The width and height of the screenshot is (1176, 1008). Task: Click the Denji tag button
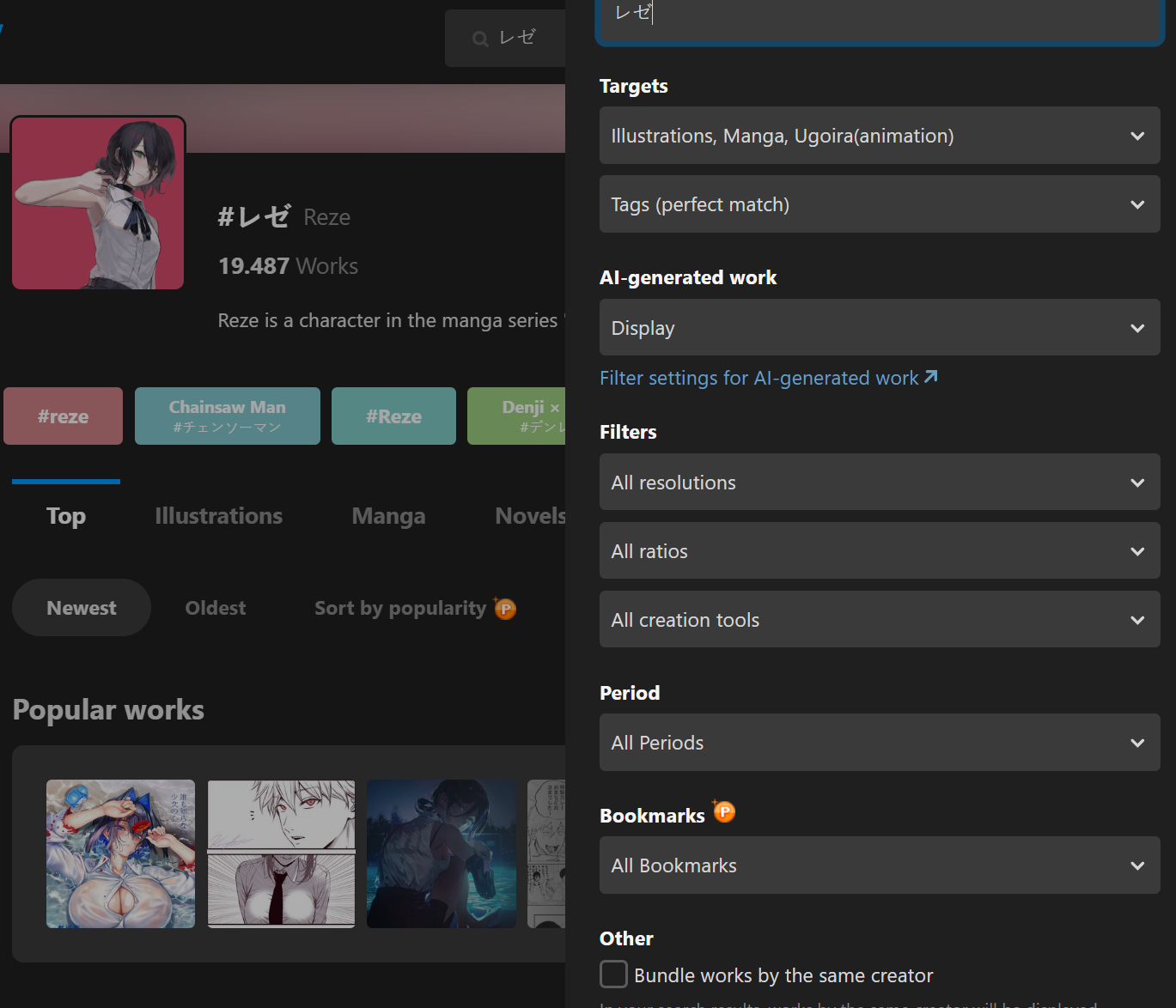[516, 416]
